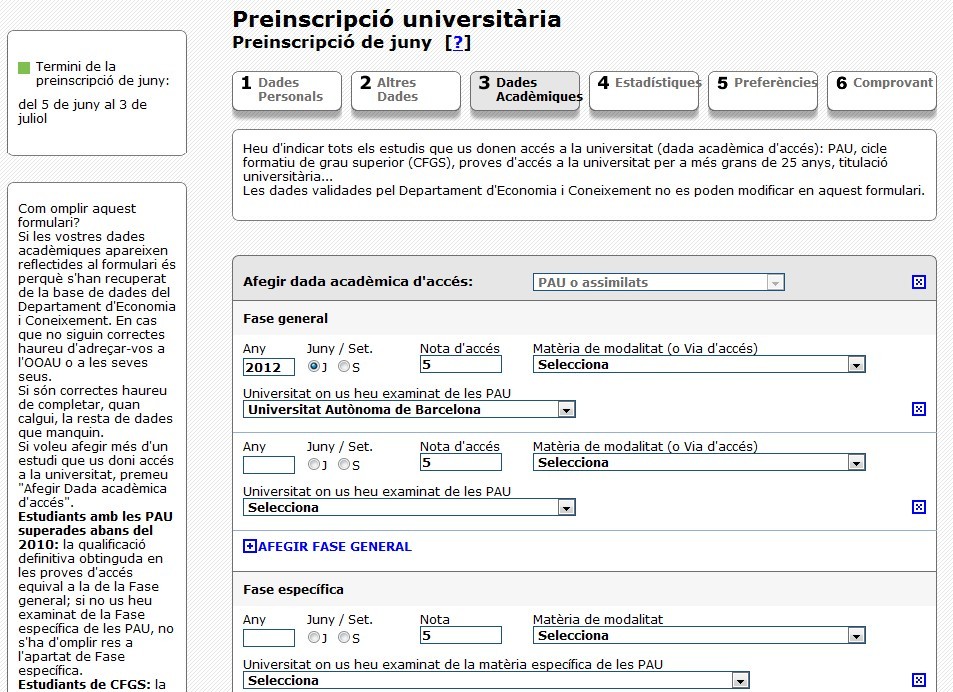Open step 4 Estadístiques tab
Image resolution: width=953 pixels, height=692 pixels.
pos(645,90)
